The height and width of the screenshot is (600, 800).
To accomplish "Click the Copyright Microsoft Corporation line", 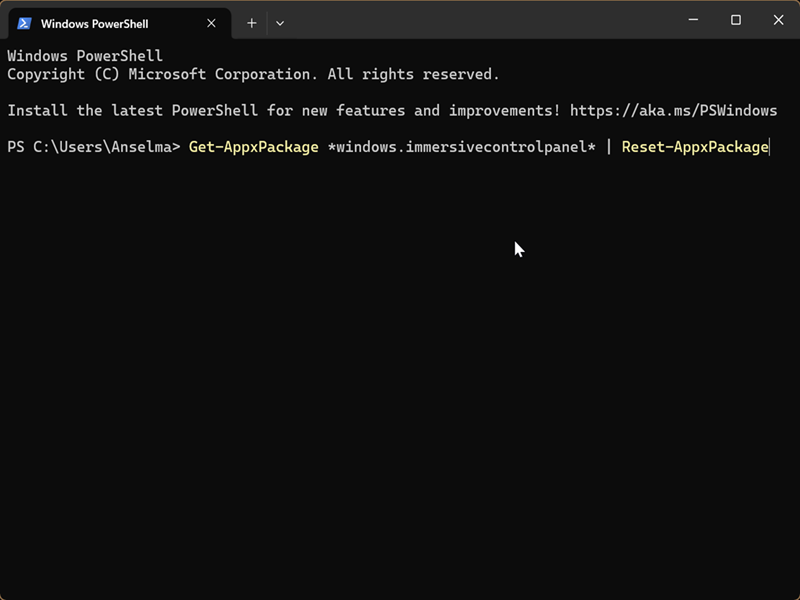I will pos(253,74).
